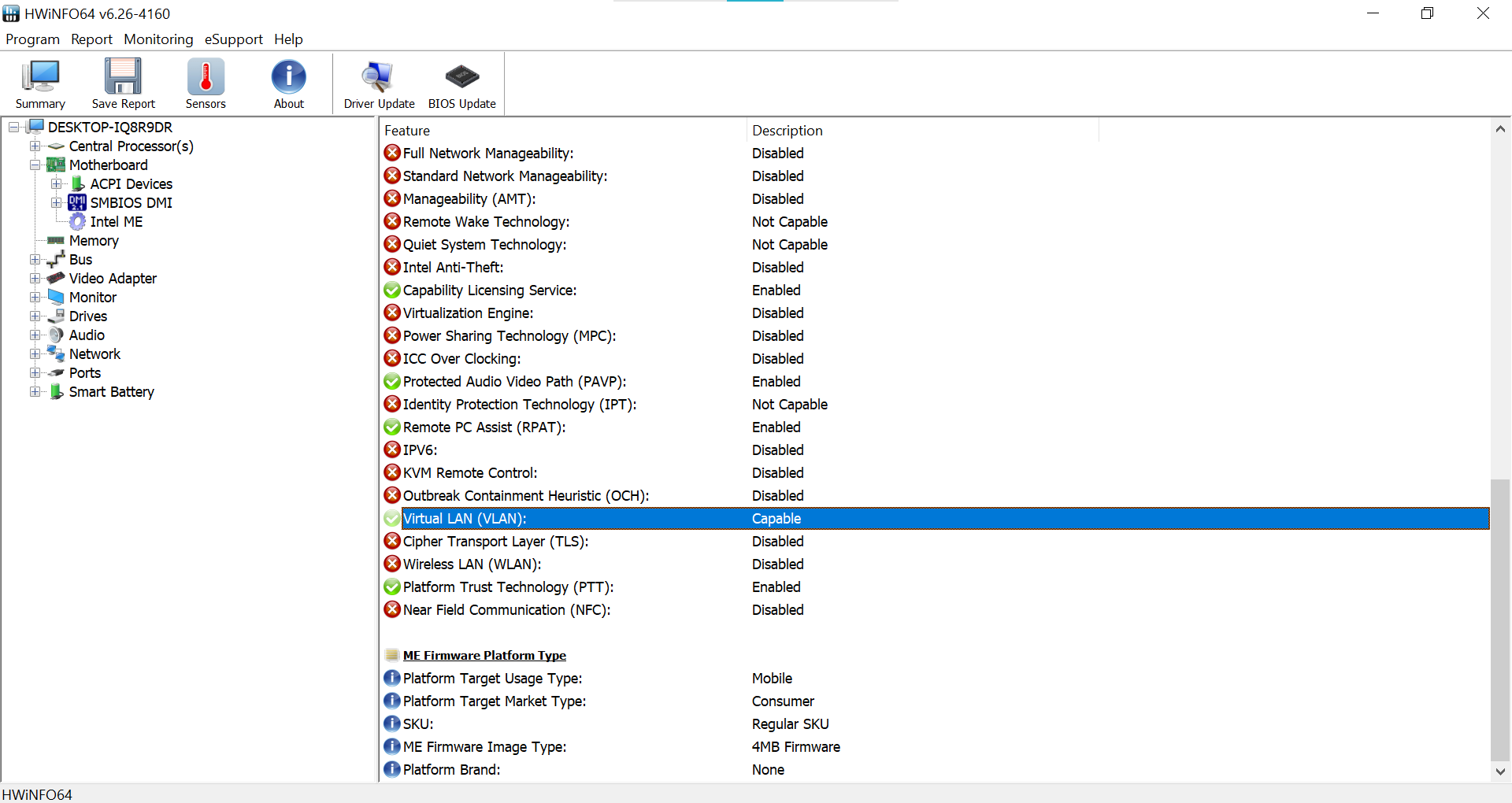
Task: Select the ACPI Devices icon
Action: (78, 183)
